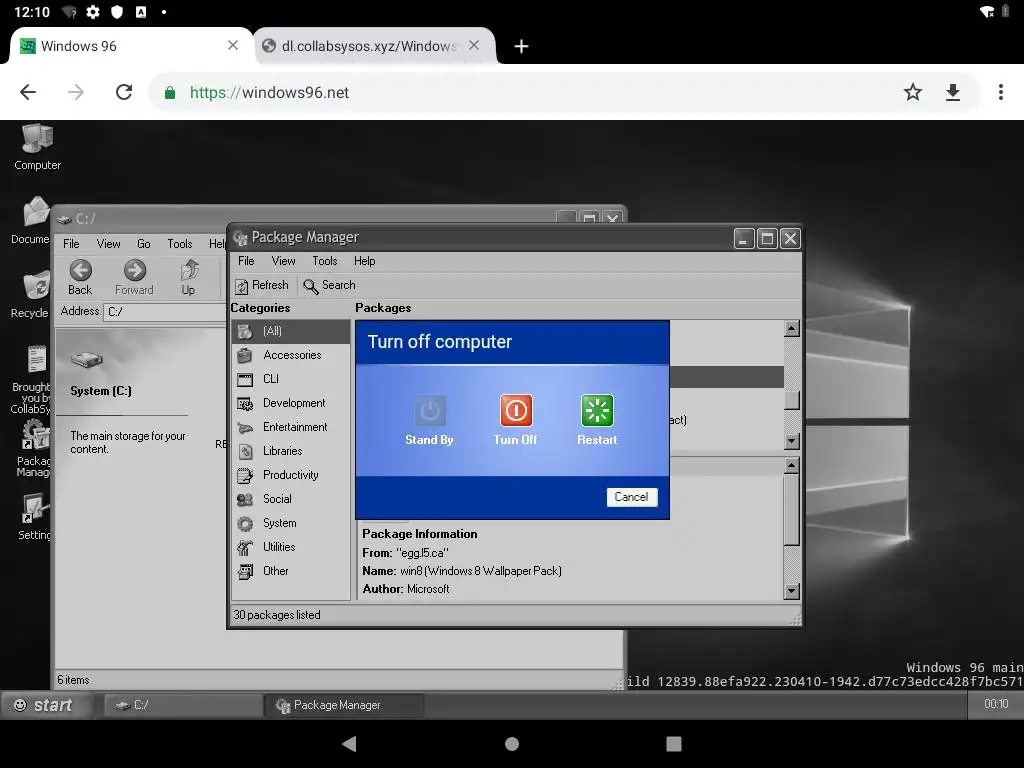Open Go menu in C:/ explorer window
This screenshot has height=768, width=1024.
(144, 244)
